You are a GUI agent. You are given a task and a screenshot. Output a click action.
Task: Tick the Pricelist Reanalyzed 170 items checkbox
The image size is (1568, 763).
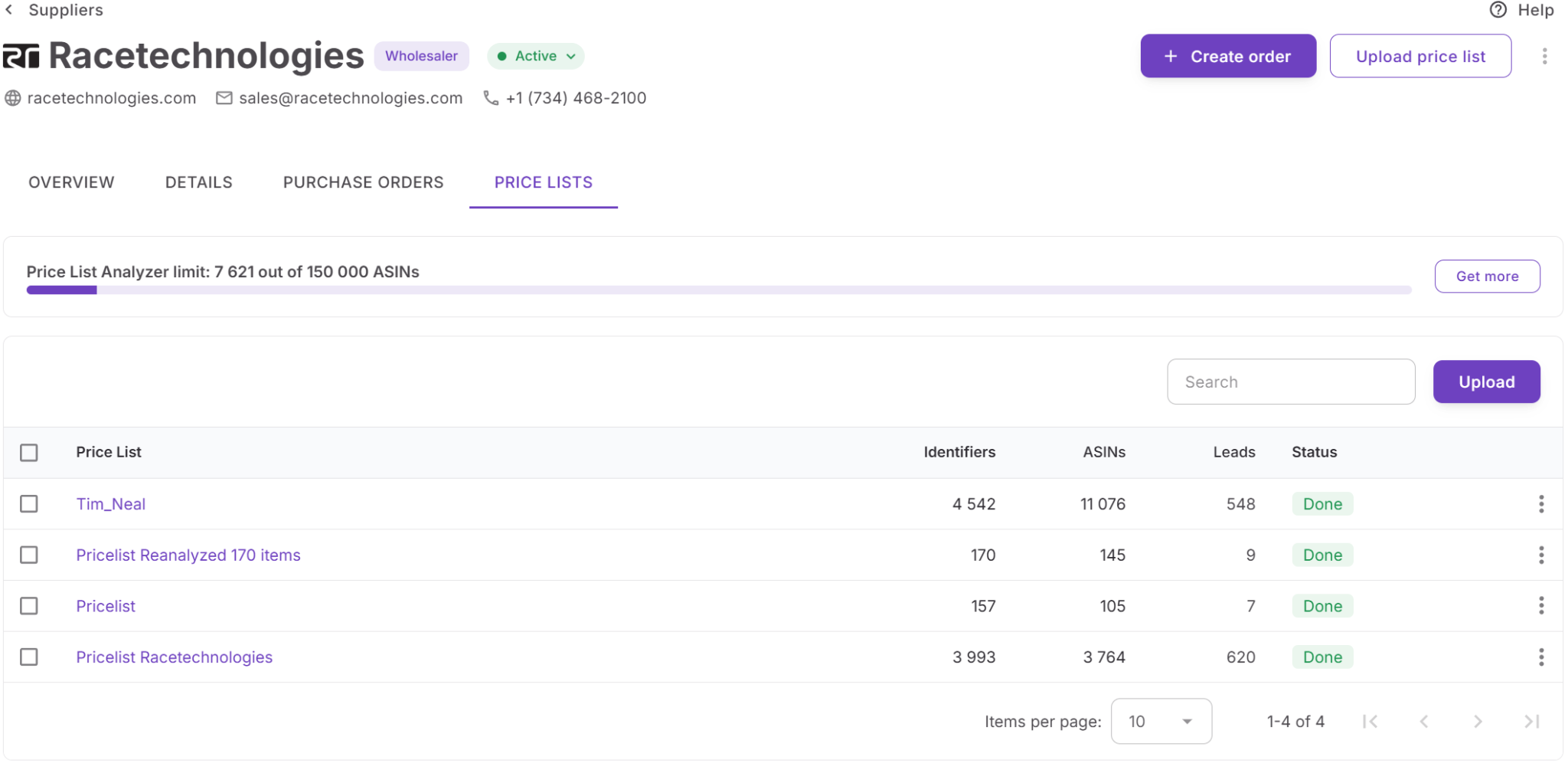[29, 555]
